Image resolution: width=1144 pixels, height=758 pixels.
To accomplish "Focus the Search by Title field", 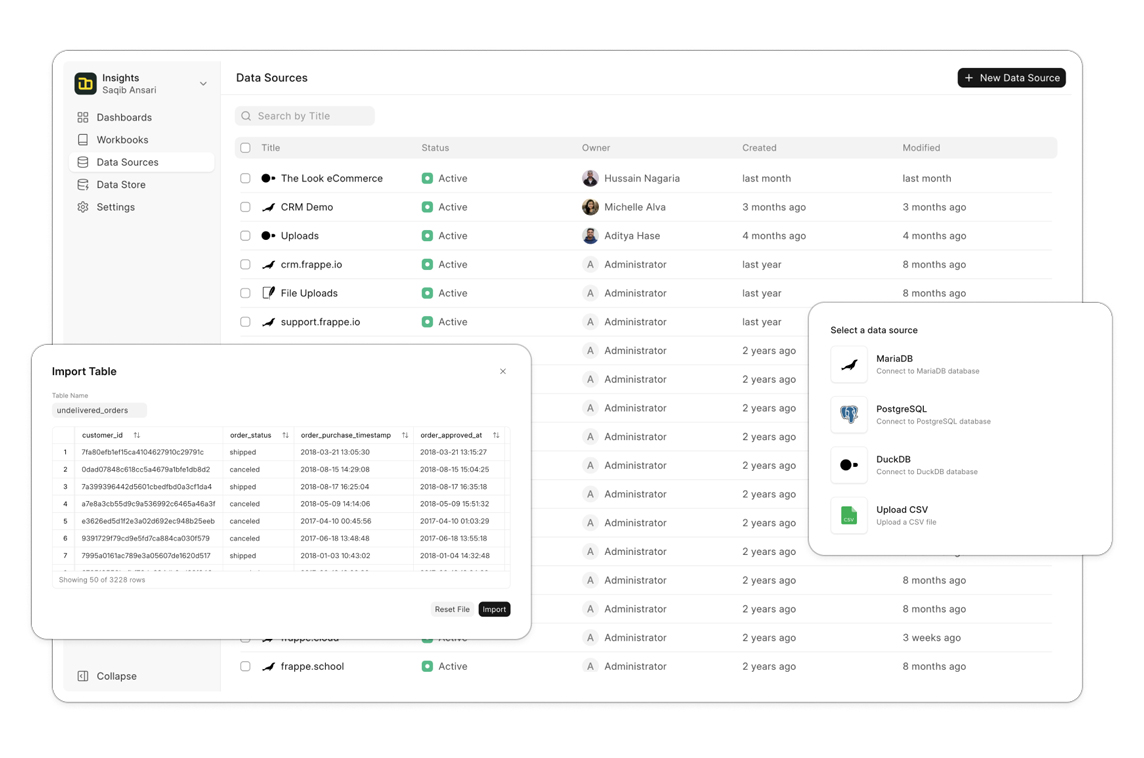I will 305,116.
